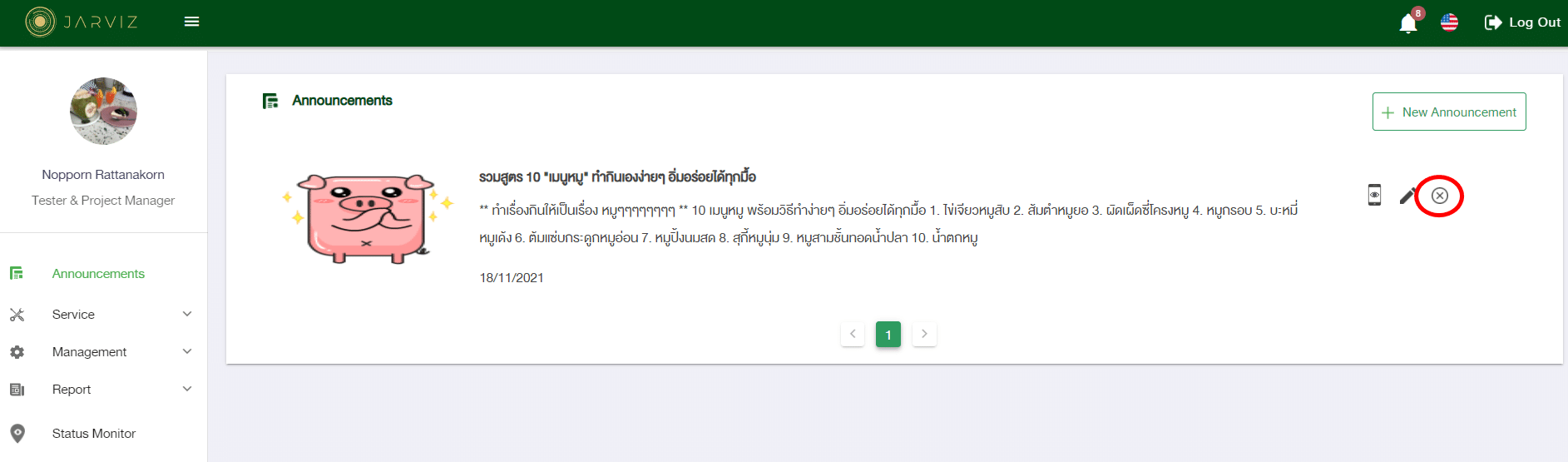Select page 1 in pagination
This screenshot has width=1568, height=462.
(x=888, y=335)
